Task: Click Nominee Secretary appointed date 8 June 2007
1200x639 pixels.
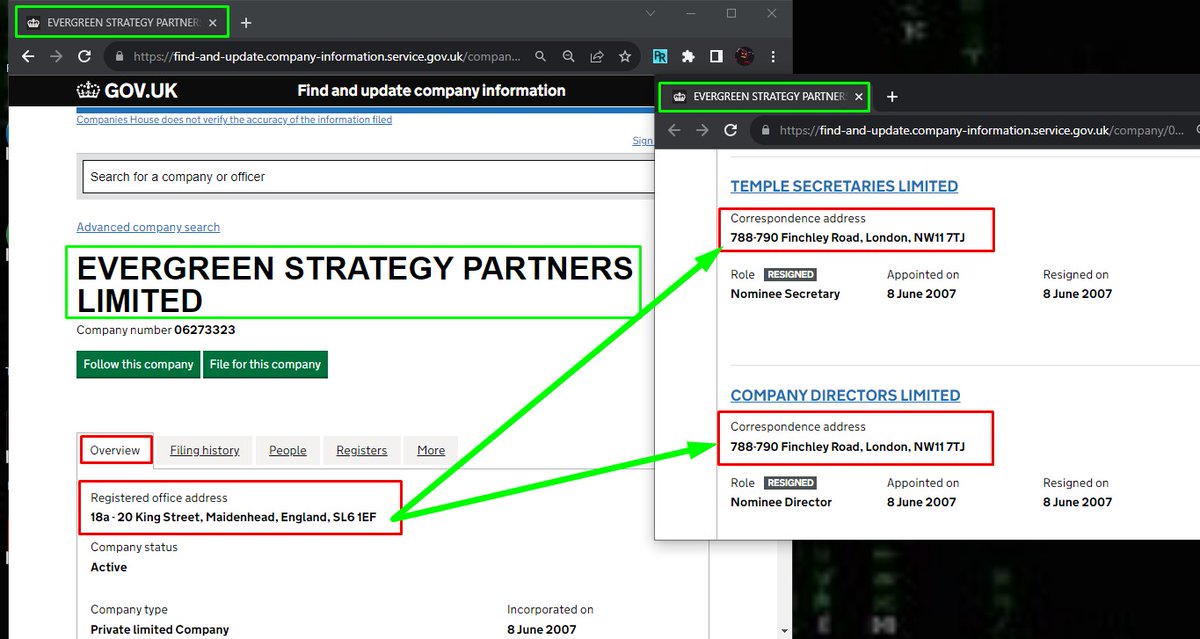Action: [921, 294]
